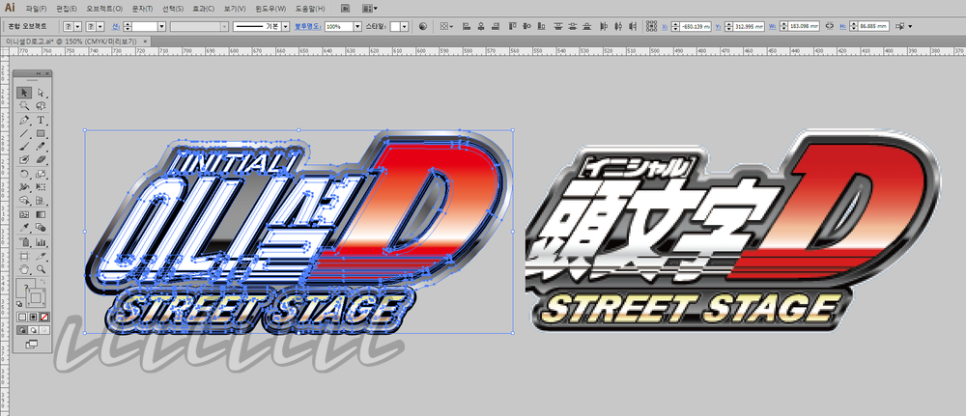Open the 효과(C) menu
The height and width of the screenshot is (416, 966).
click(204, 9)
